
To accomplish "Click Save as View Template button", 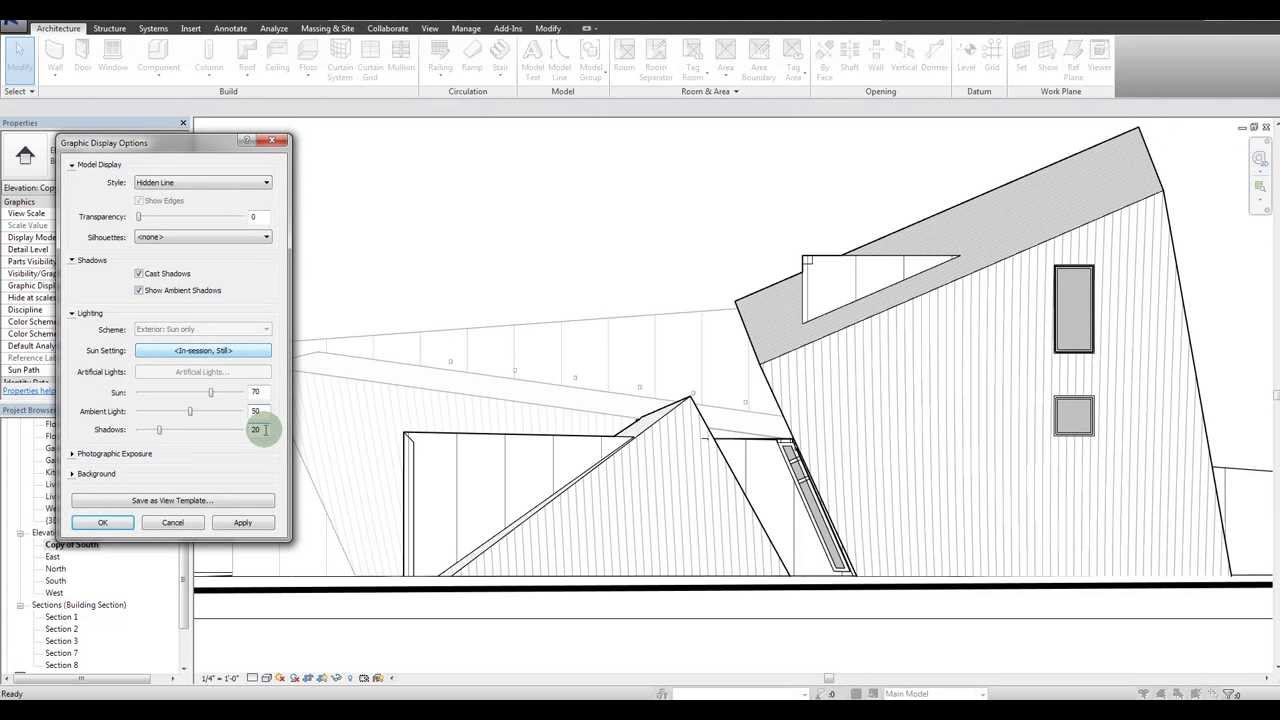I will pos(173,500).
